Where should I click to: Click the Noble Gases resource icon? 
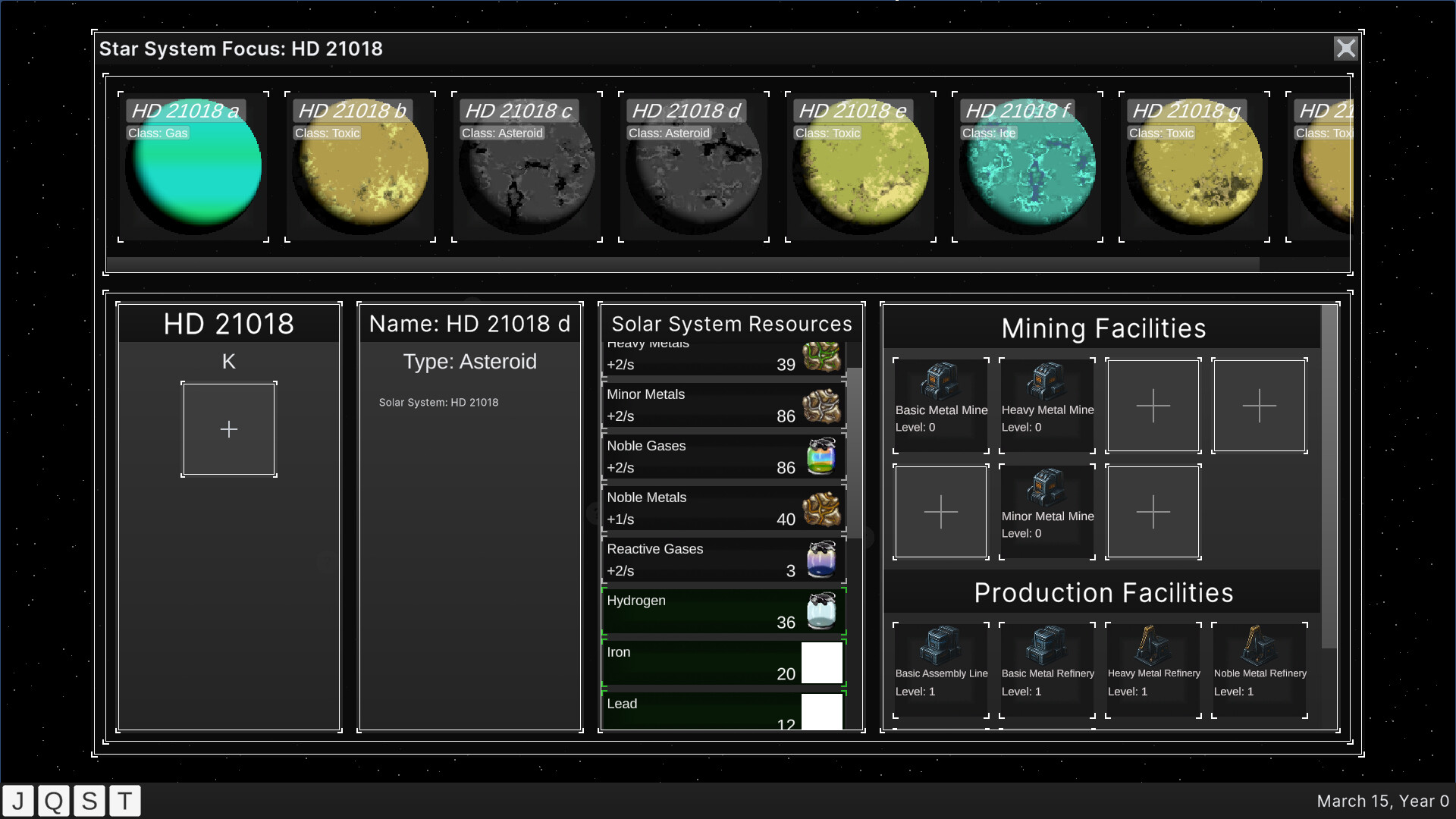coord(821,457)
